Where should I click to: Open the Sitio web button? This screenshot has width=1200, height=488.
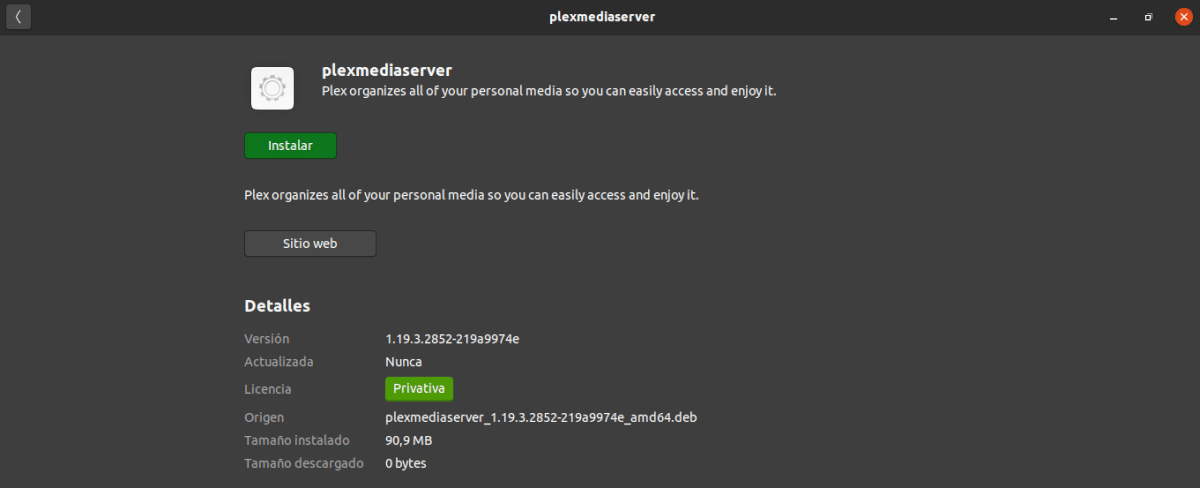(x=310, y=243)
